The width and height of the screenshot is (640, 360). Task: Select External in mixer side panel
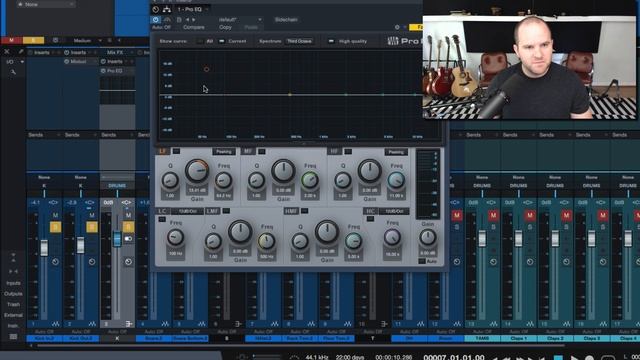click(x=13, y=315)
